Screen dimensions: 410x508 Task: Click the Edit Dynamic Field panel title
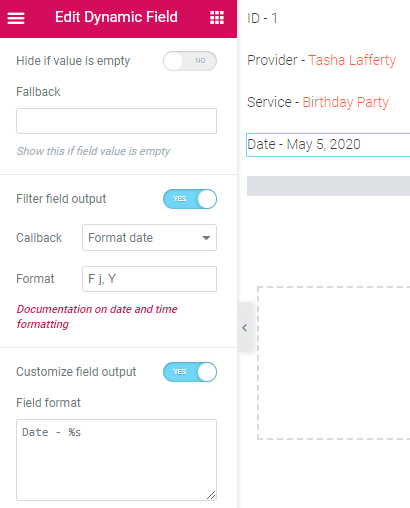pyautogui.click(x=116, y=17)
